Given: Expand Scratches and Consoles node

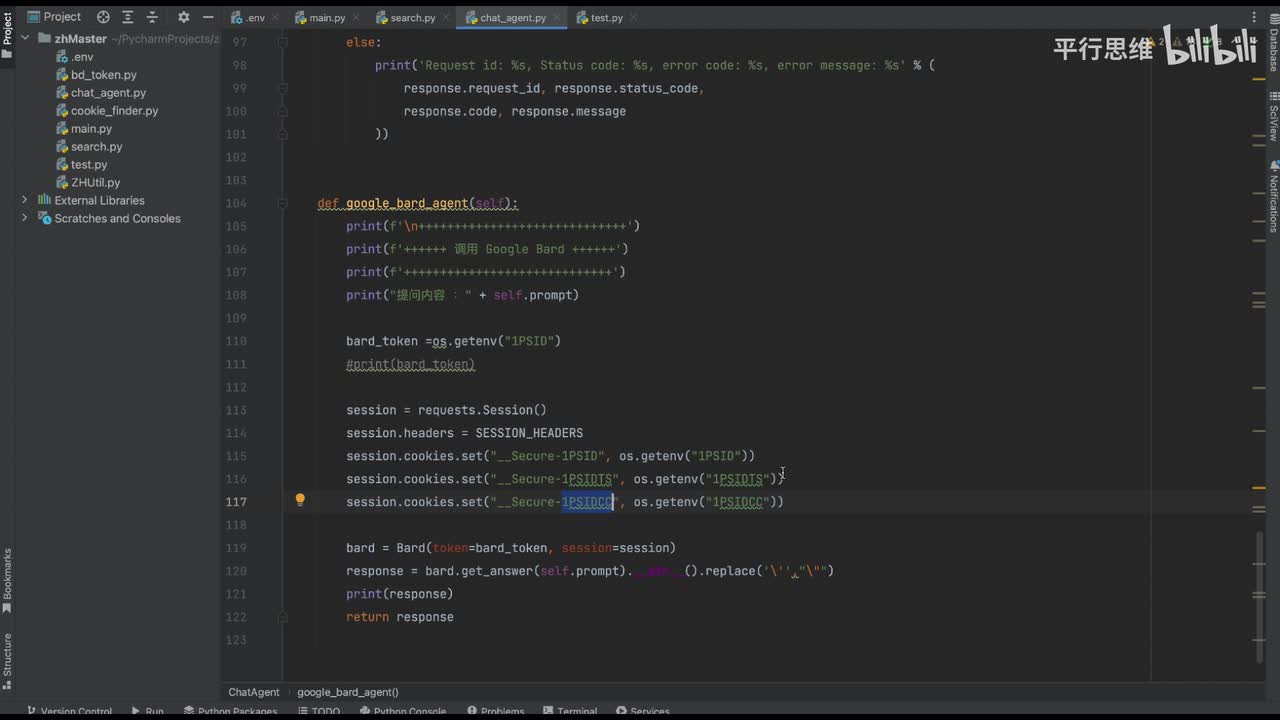Looking at the screenshot, I should pos(25,218).
